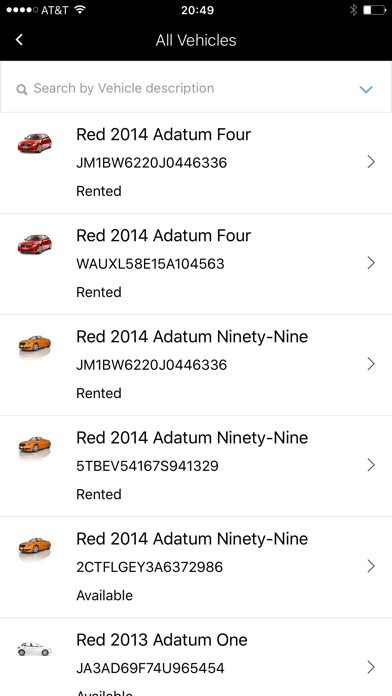Tap white car thumbnail for Adatum One

pyautogui.click(x=35, y=649)
